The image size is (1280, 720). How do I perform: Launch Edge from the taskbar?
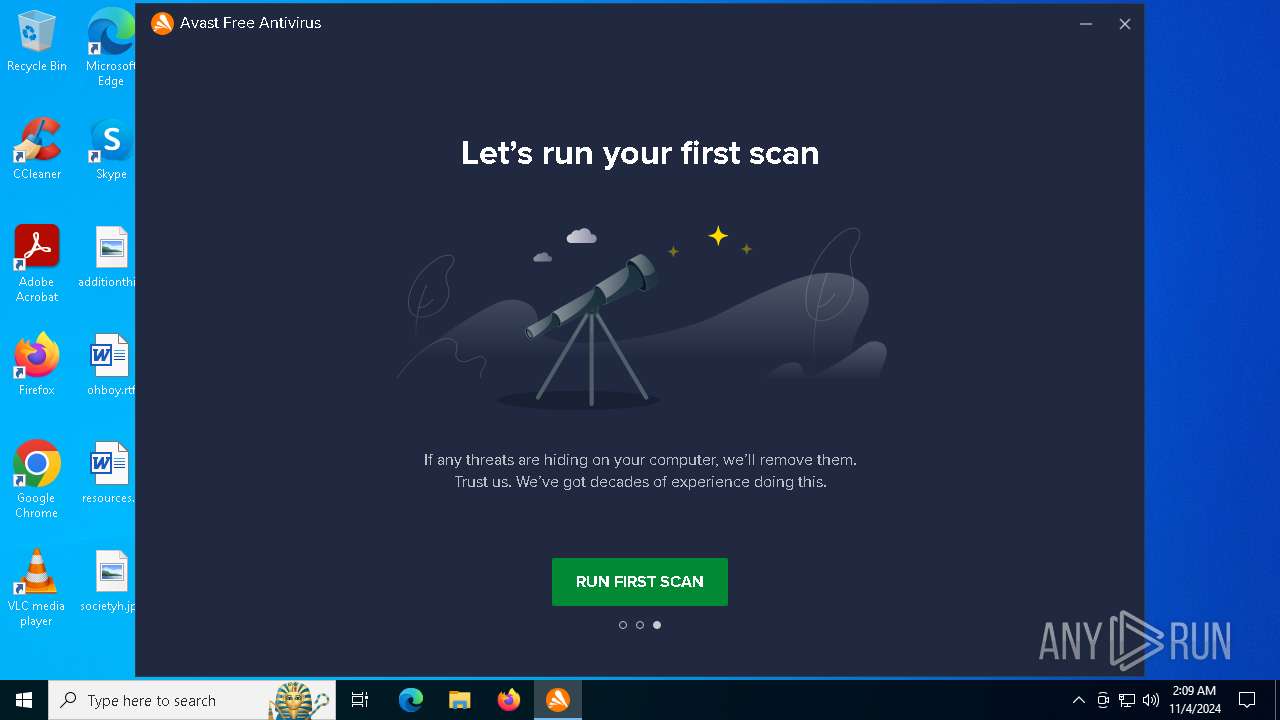(x=411, y=700)
